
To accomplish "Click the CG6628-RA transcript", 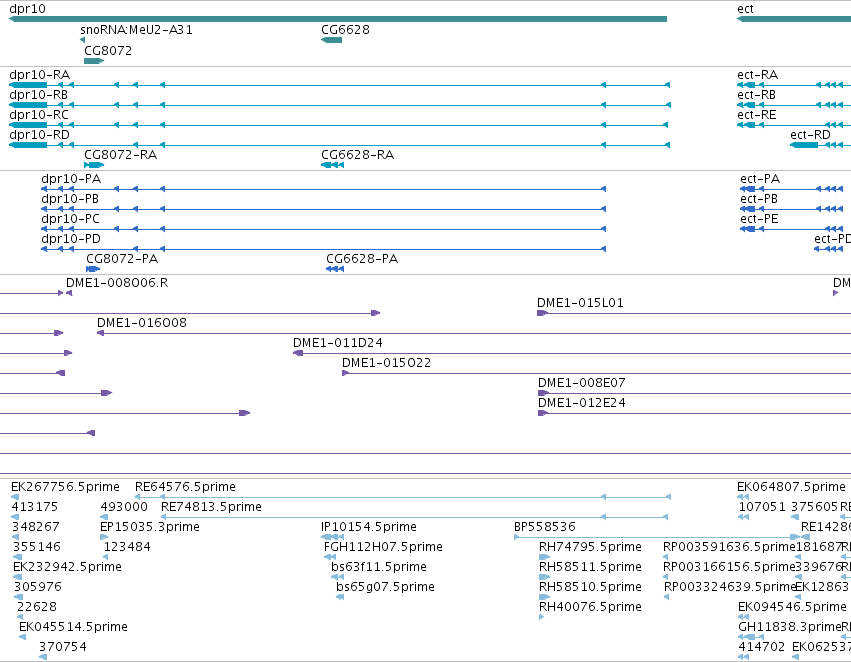I will (332, 165).
